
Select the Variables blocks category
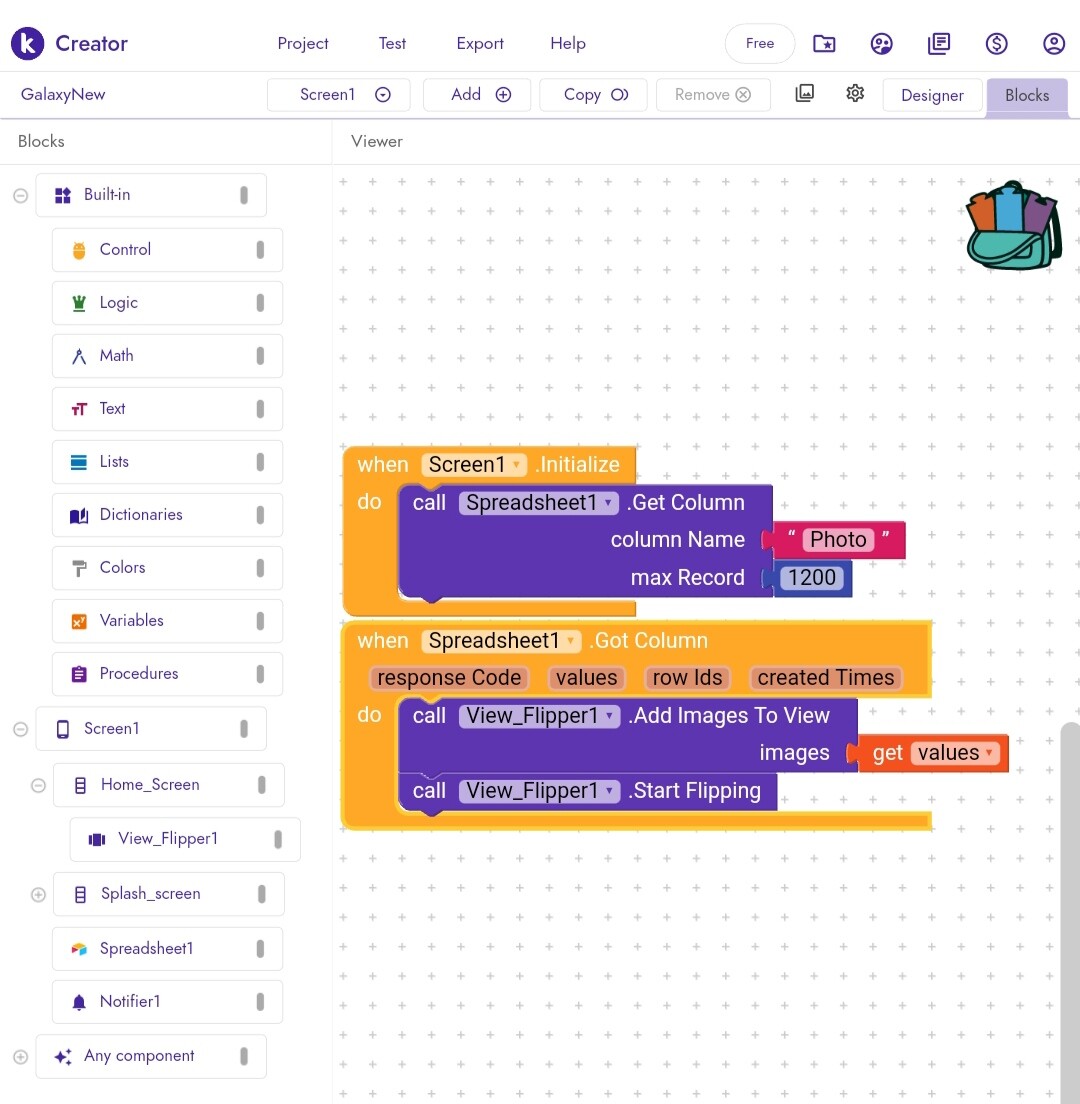coord(168,620)
